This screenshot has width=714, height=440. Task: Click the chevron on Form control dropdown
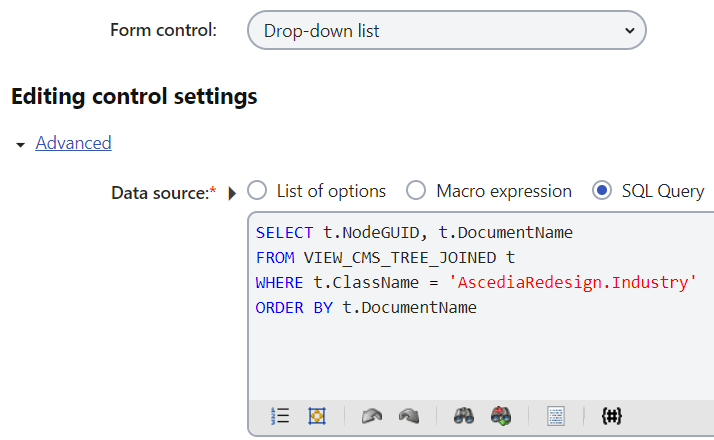pyautogui.click(x=630, y=31)
